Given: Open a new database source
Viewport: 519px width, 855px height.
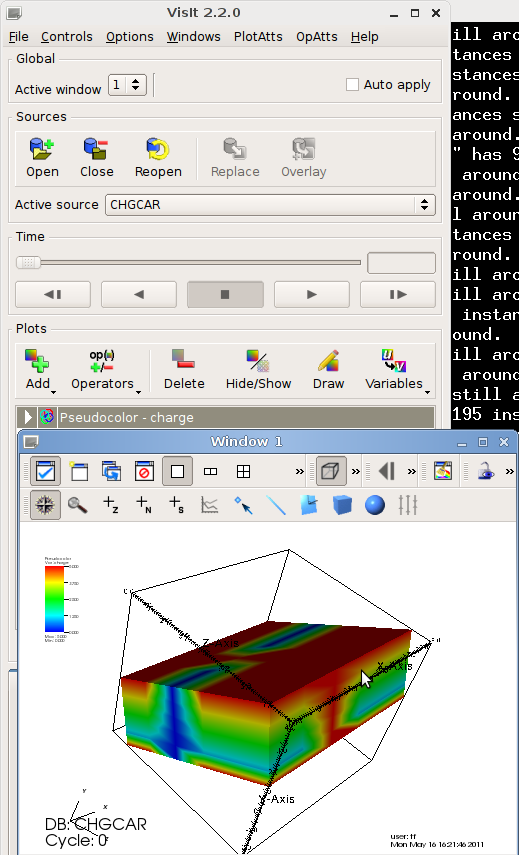Looking at the screenshot, I should click(42, 157).
